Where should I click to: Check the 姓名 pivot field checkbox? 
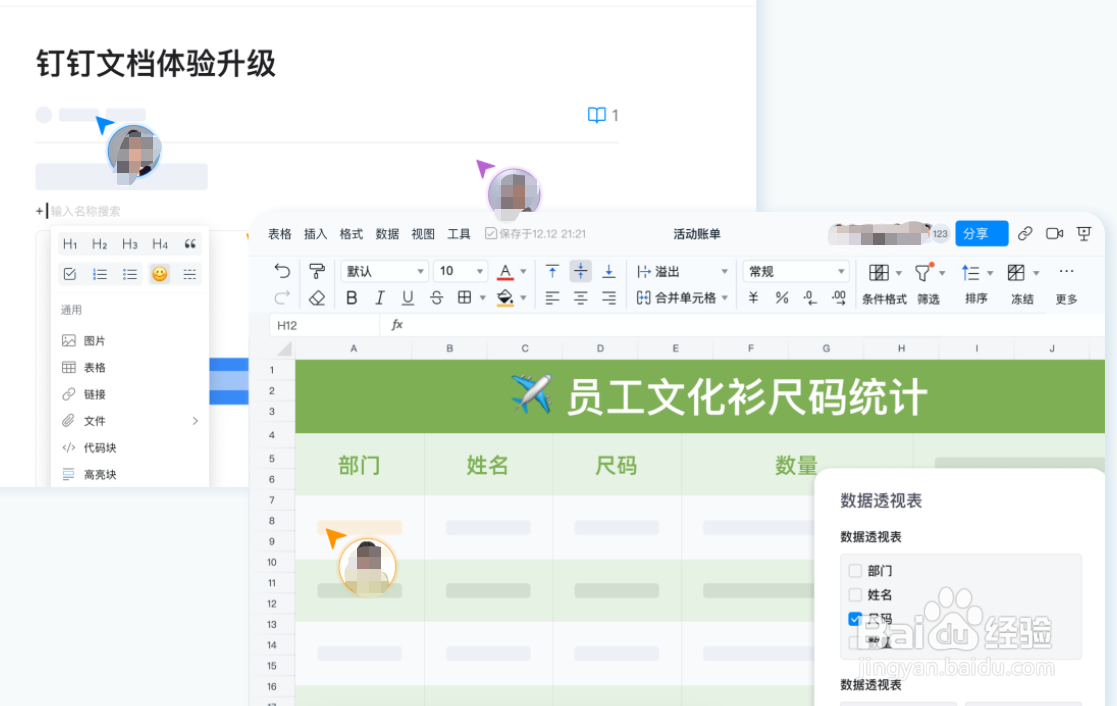(x=855, y=594)
